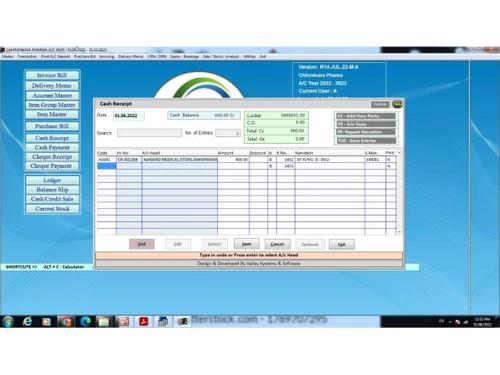Click the Date field showing 01.06.2022
500x375 pixels.
(129, 116)
